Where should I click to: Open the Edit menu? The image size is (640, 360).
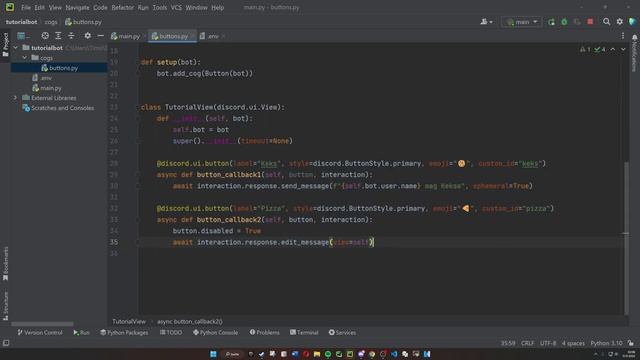pyautogui.click(x=40, y=7)
